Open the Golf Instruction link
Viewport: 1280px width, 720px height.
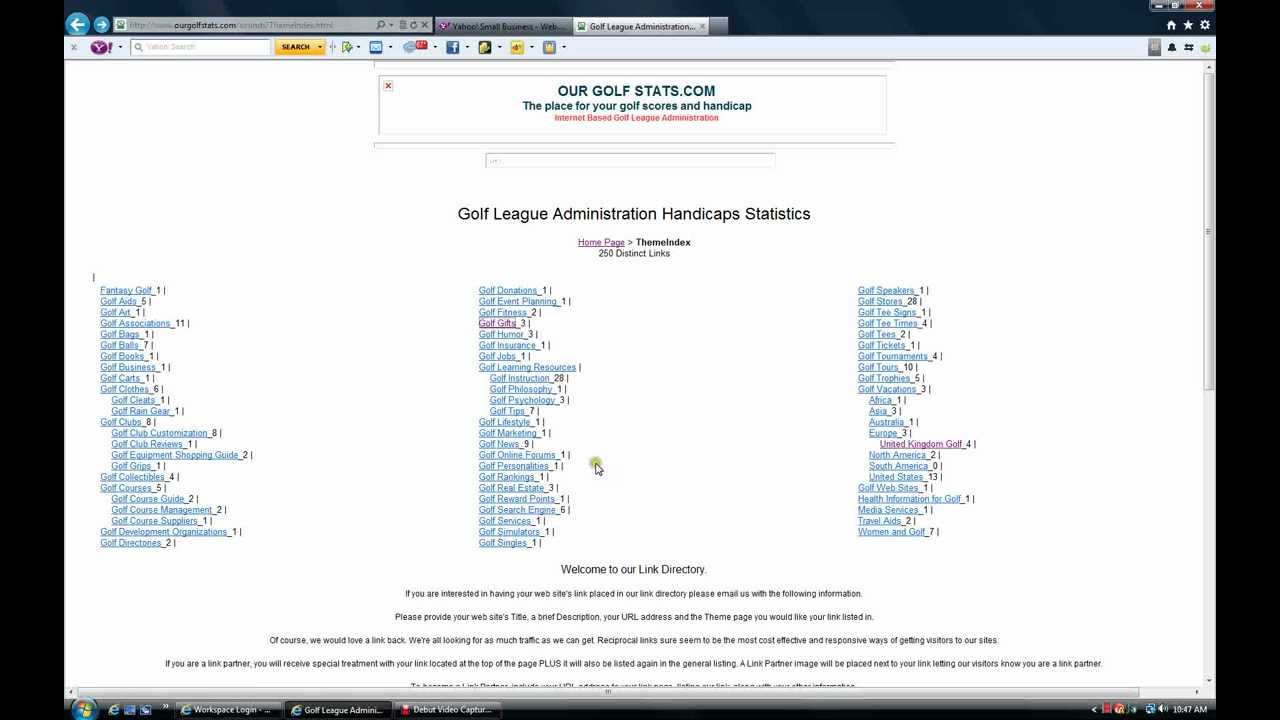pyautogui.click(x=521, y=378)
